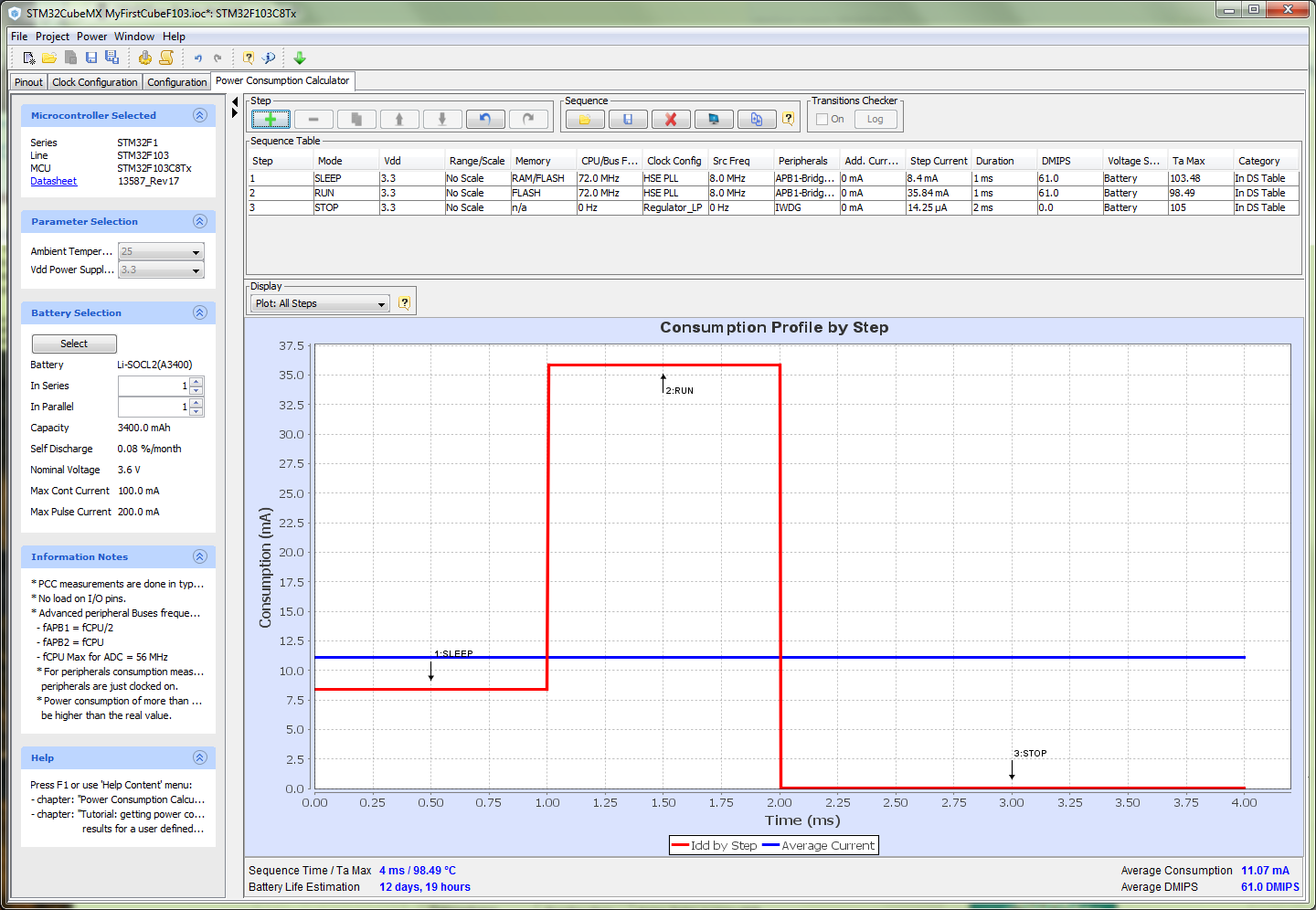Undo the last step edit
Viewport: 1316px width, 910px height.
[x=485, y=119]
